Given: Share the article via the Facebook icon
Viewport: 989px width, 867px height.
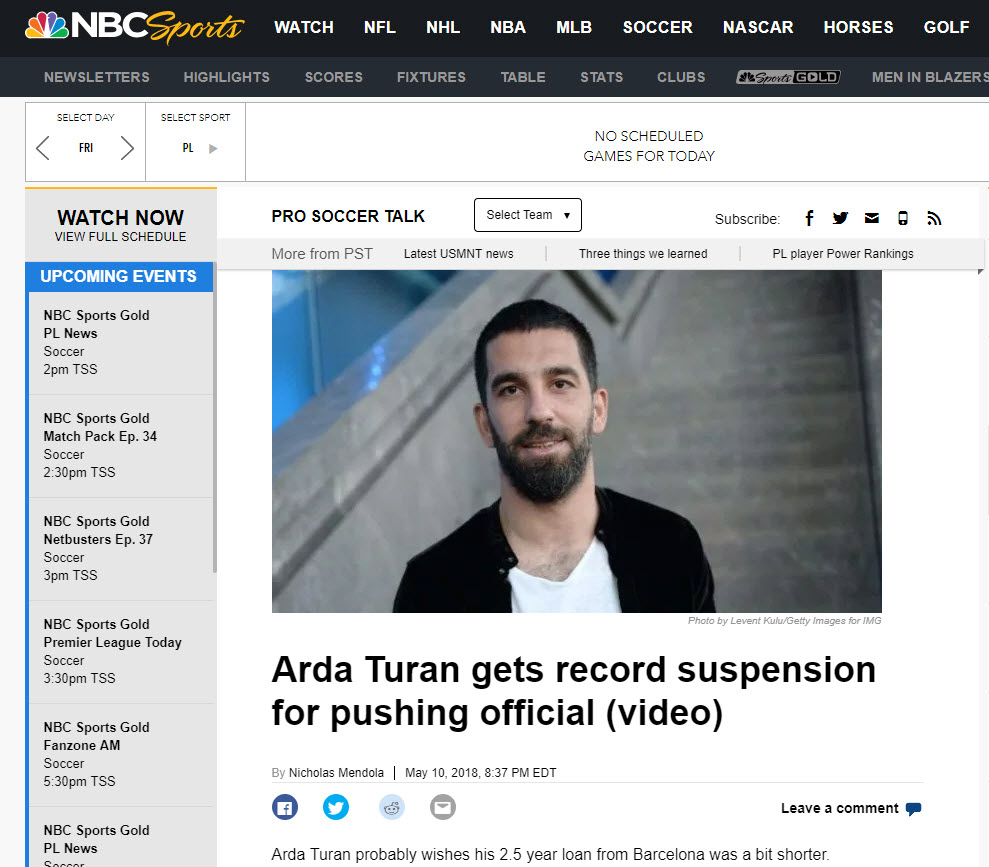Looking at the screenshot, I should point(285,806).
